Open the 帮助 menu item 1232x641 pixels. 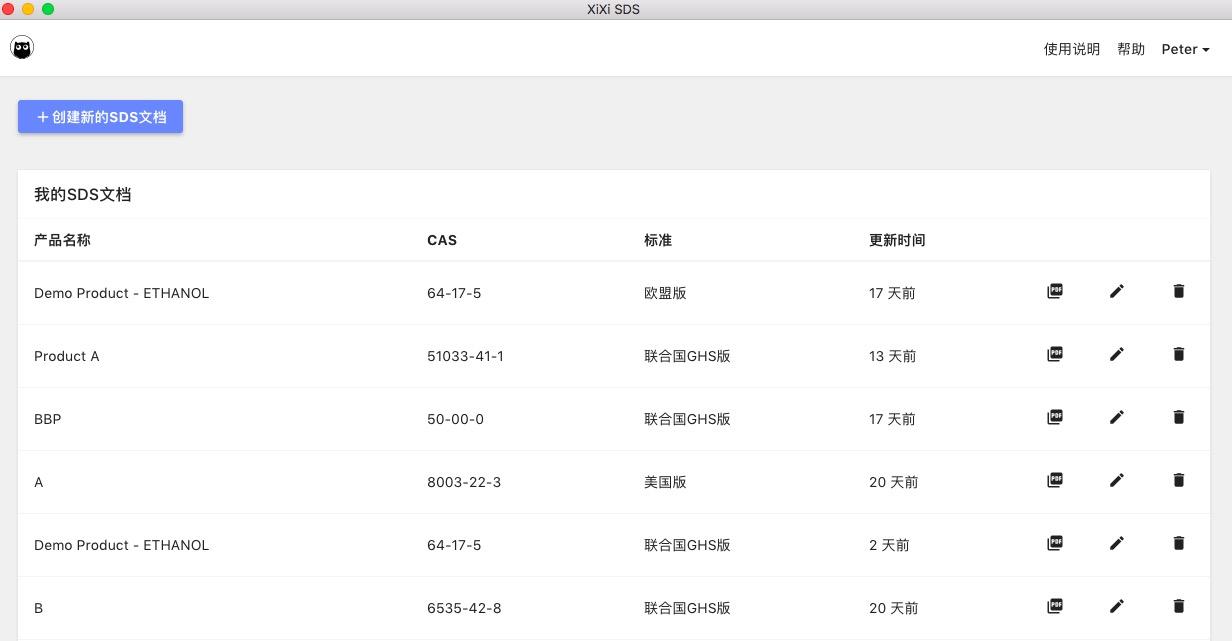pyautogui.click(x=1131, y=49)
